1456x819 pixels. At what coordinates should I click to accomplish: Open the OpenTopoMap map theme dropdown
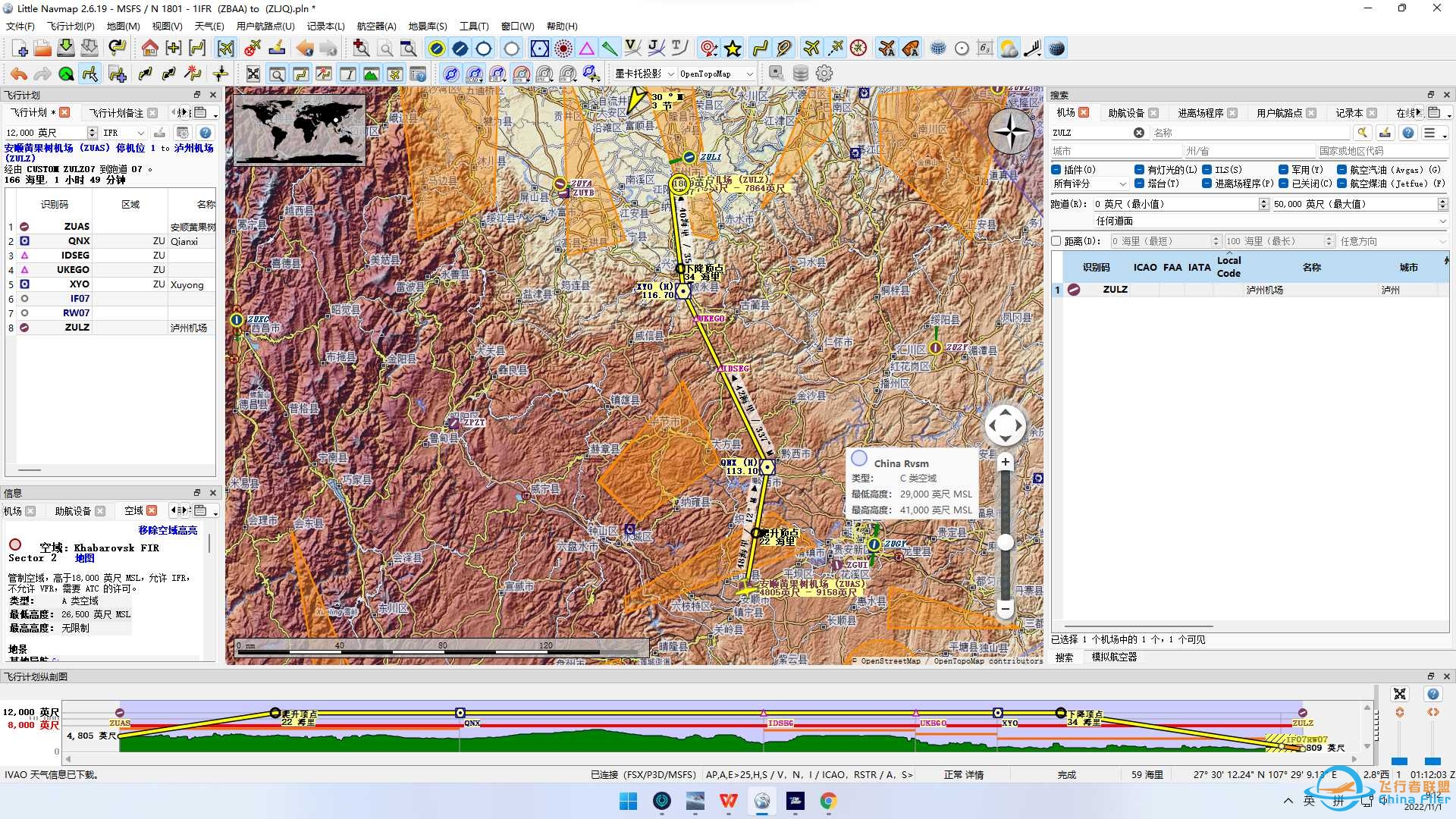click(717, 74)
